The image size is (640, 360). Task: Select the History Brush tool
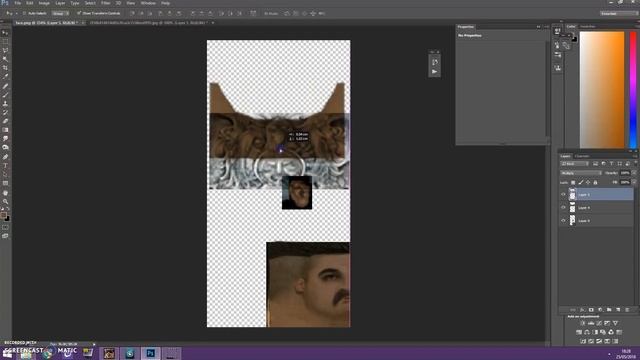[5, 112]
